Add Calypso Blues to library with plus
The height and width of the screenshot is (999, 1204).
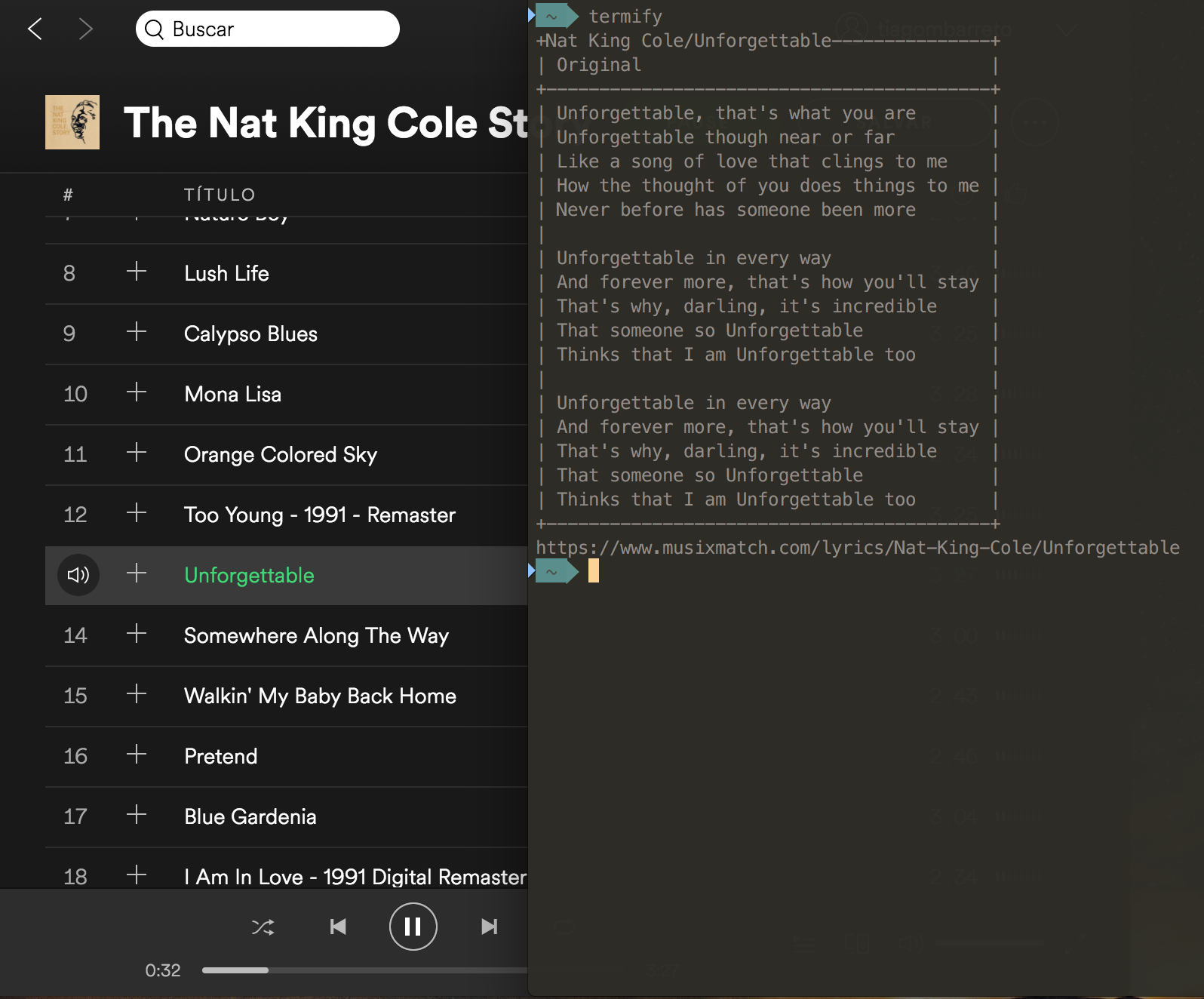137,332
